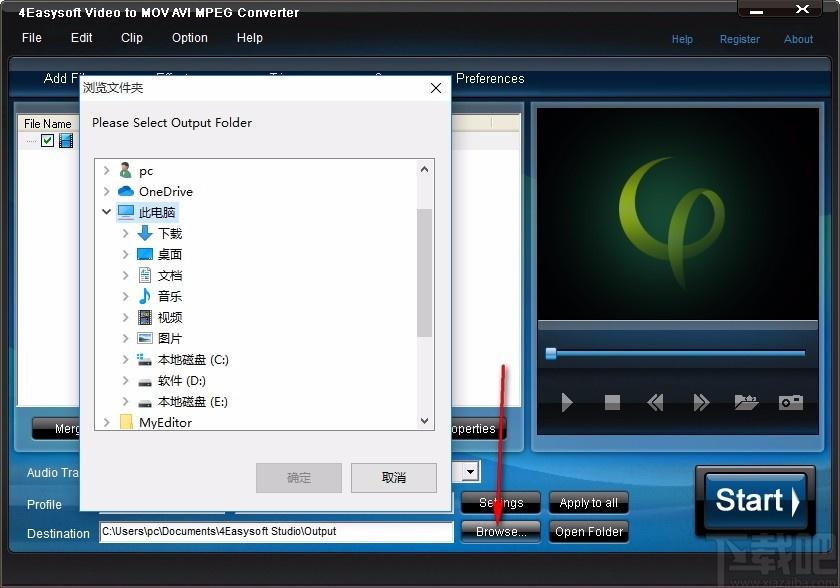Click the 软件 (D:) drive icon

[x=145, y=382]
